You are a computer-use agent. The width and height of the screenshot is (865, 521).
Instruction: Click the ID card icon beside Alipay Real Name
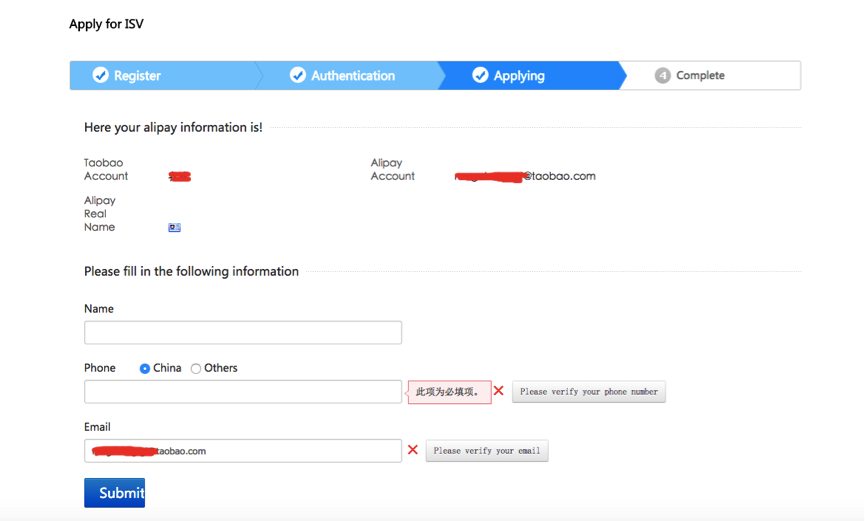[x=174, y=227]
